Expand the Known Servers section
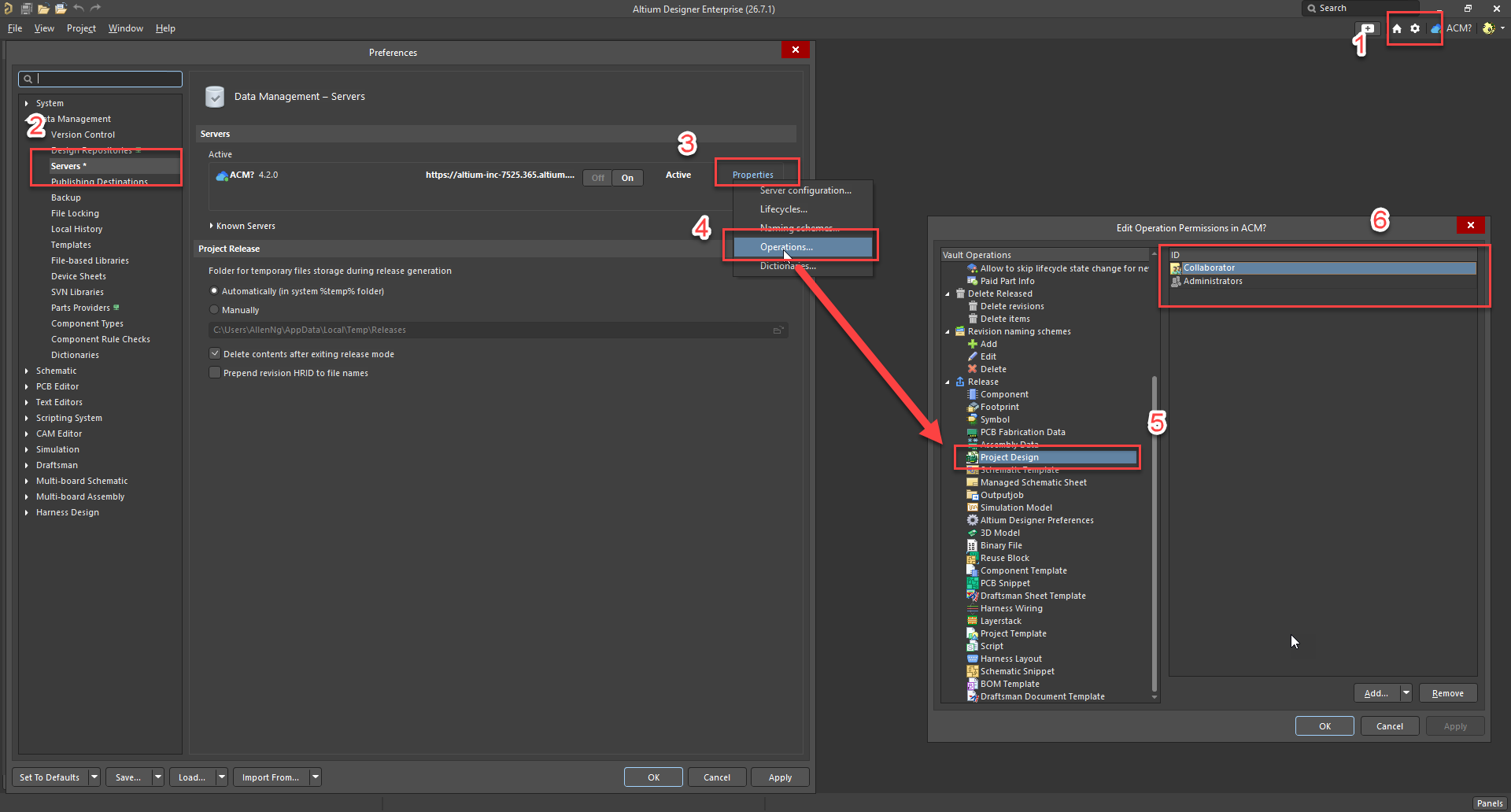This screenshot has height=812, width=1511. [x=211, y=226]
